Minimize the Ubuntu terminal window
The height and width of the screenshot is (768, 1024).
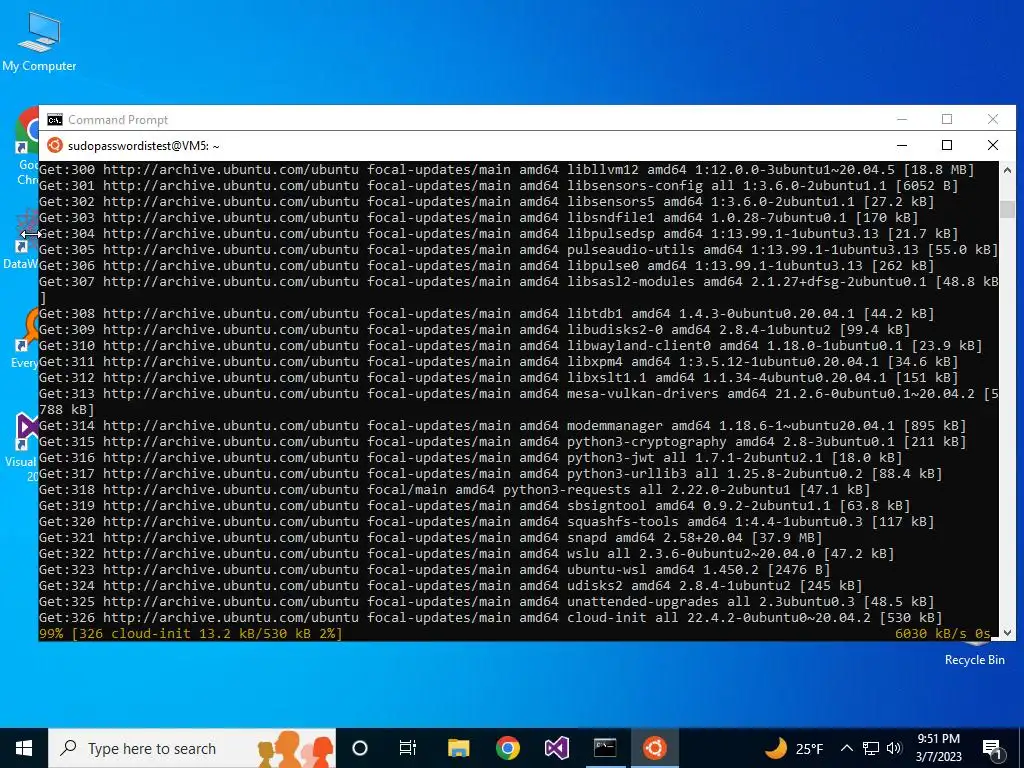point(902,145)
